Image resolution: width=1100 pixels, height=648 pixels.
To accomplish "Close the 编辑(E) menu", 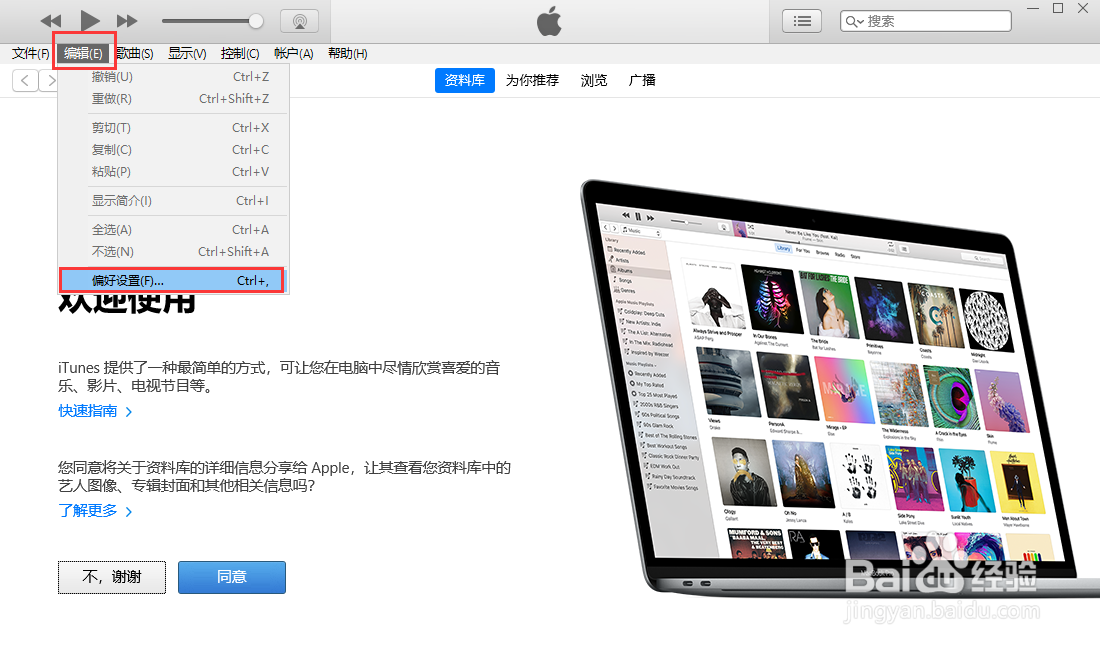I will click(83, 53).
